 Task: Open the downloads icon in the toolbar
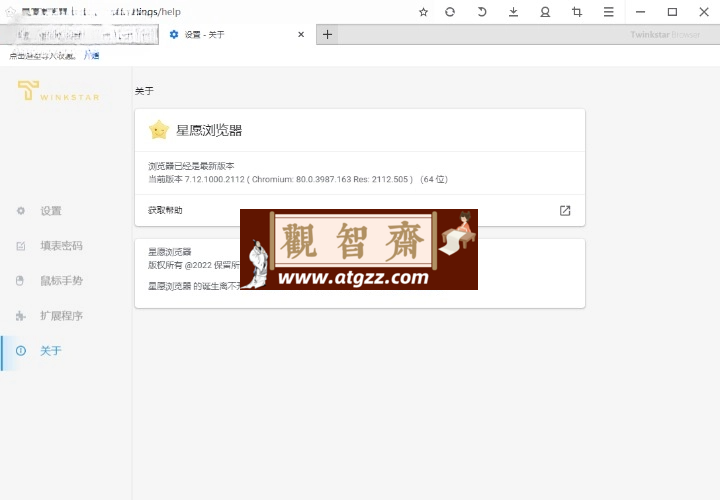click(513, 12)
